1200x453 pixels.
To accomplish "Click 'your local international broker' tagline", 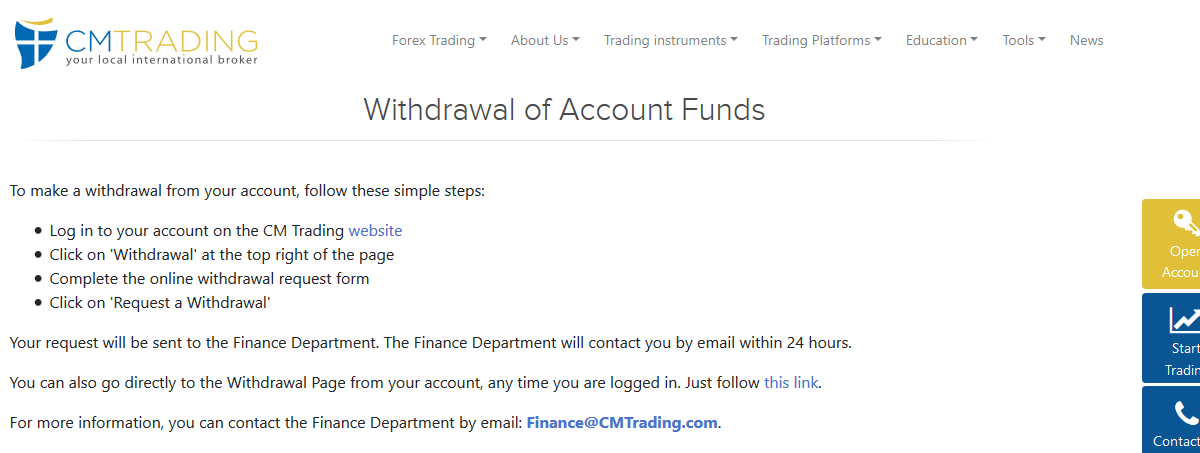I will pos(162,60).
